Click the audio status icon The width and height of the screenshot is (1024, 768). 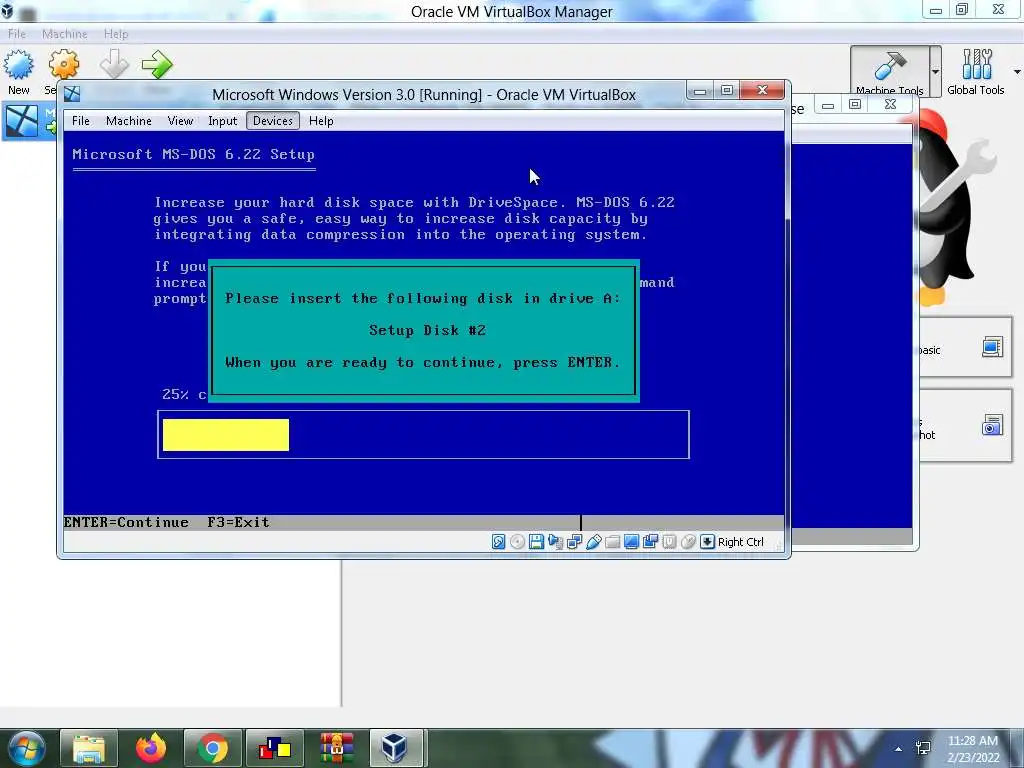coord(555,541)
